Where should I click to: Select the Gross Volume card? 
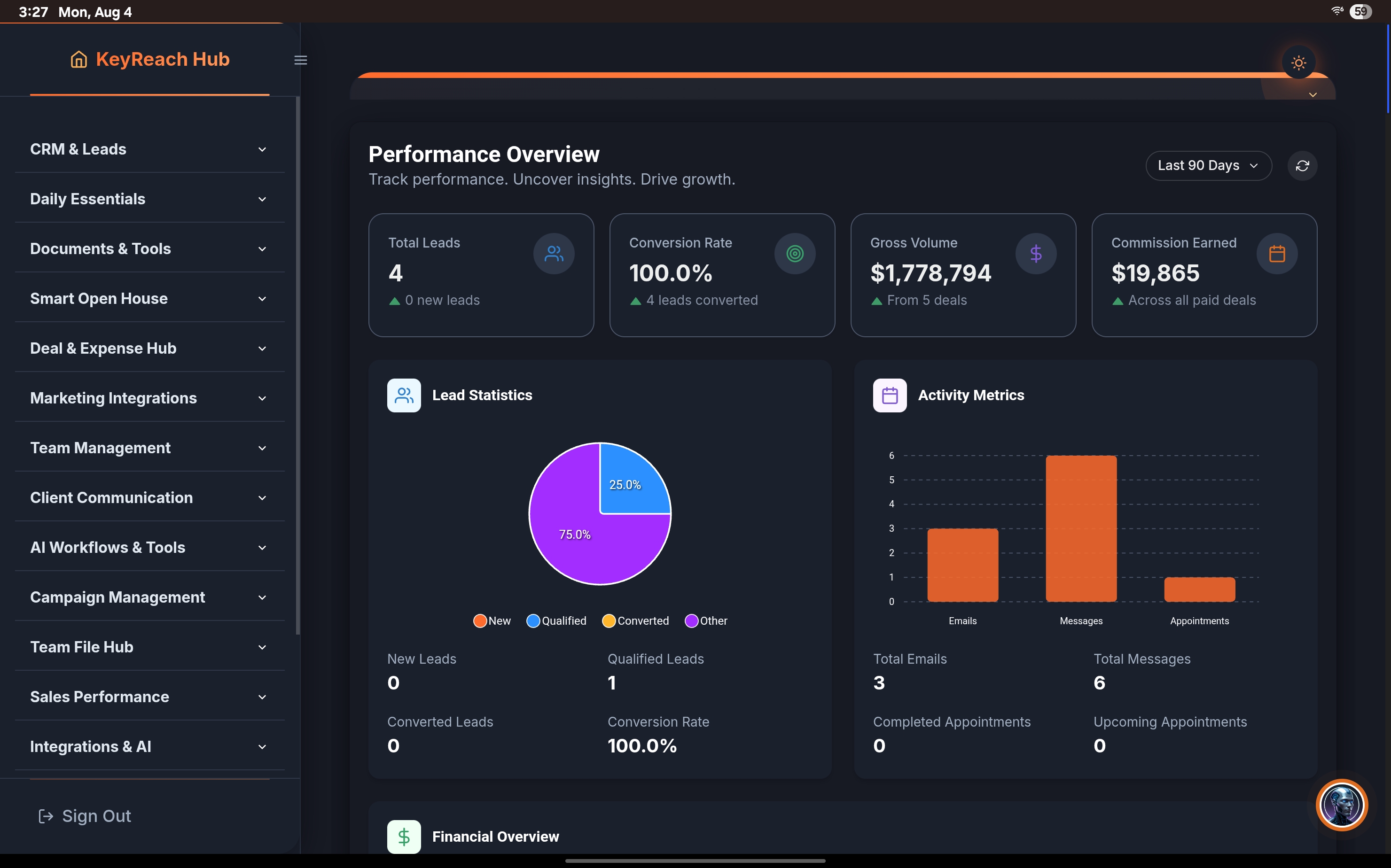tap(963, 275)
